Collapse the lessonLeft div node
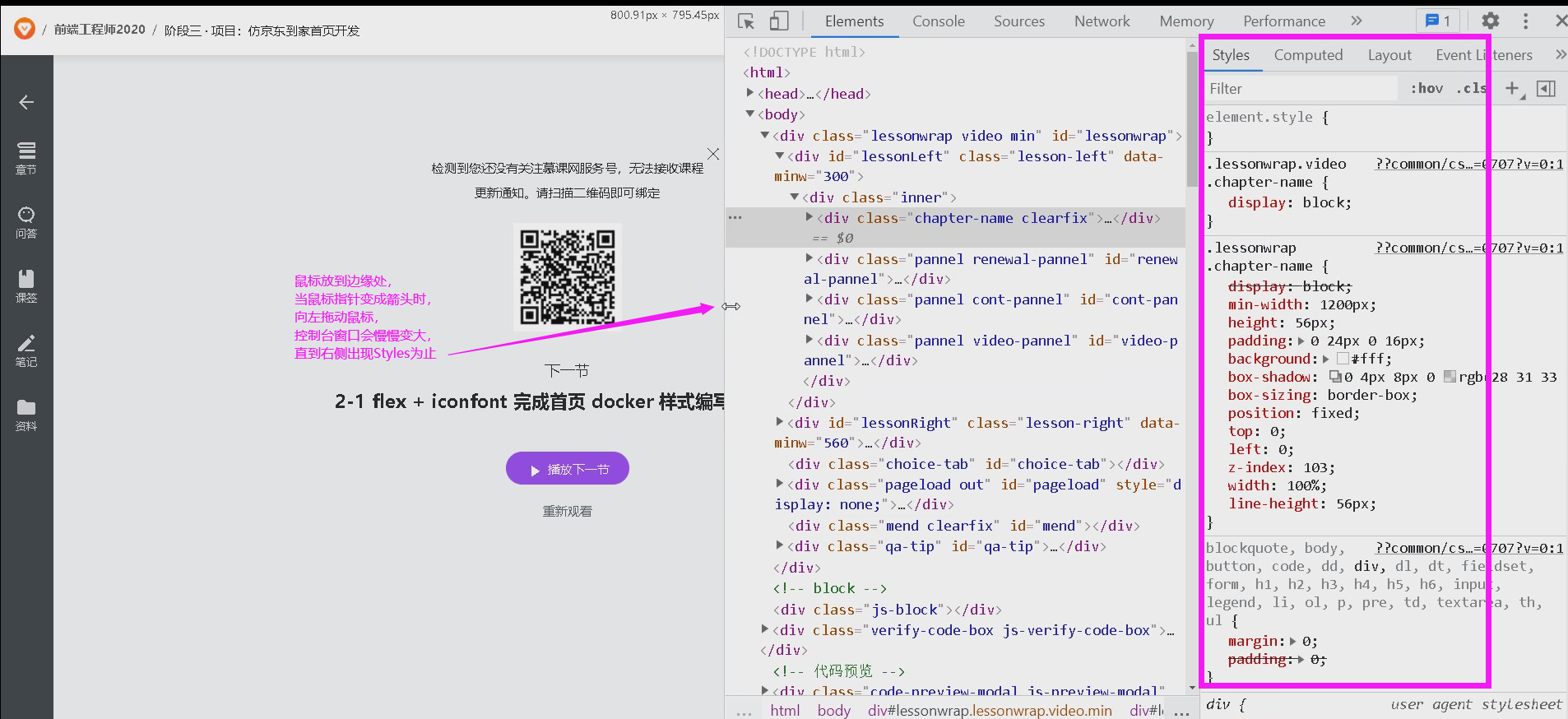 coord(780,155)
